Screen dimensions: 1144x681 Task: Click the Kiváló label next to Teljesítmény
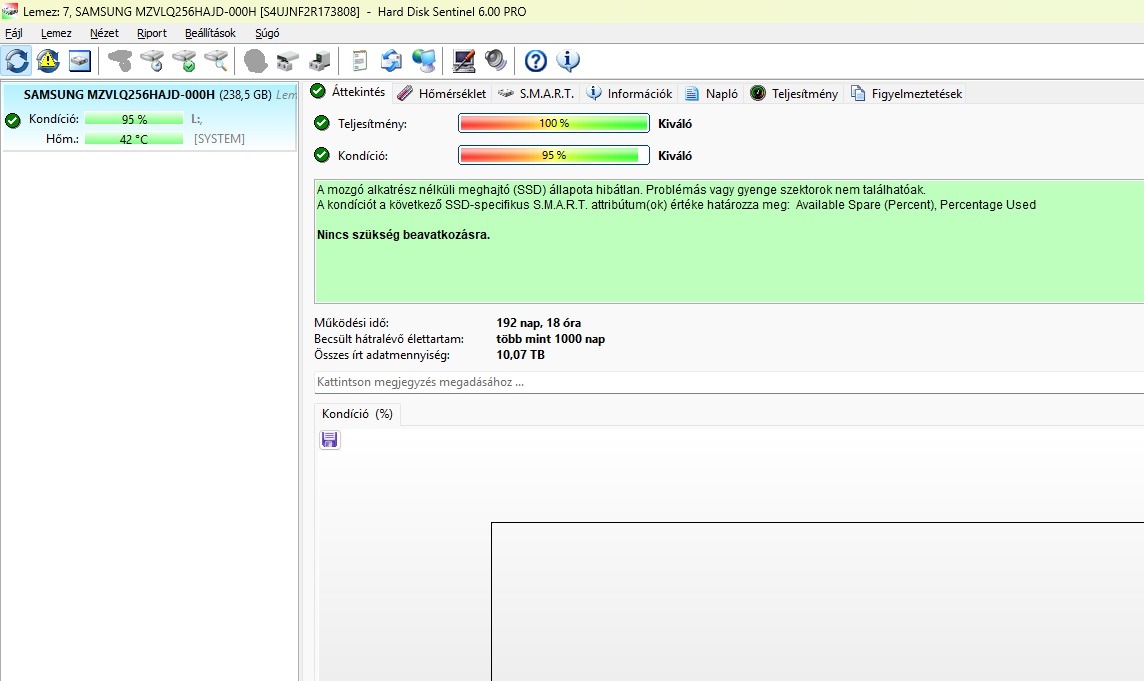coord(675,123)
